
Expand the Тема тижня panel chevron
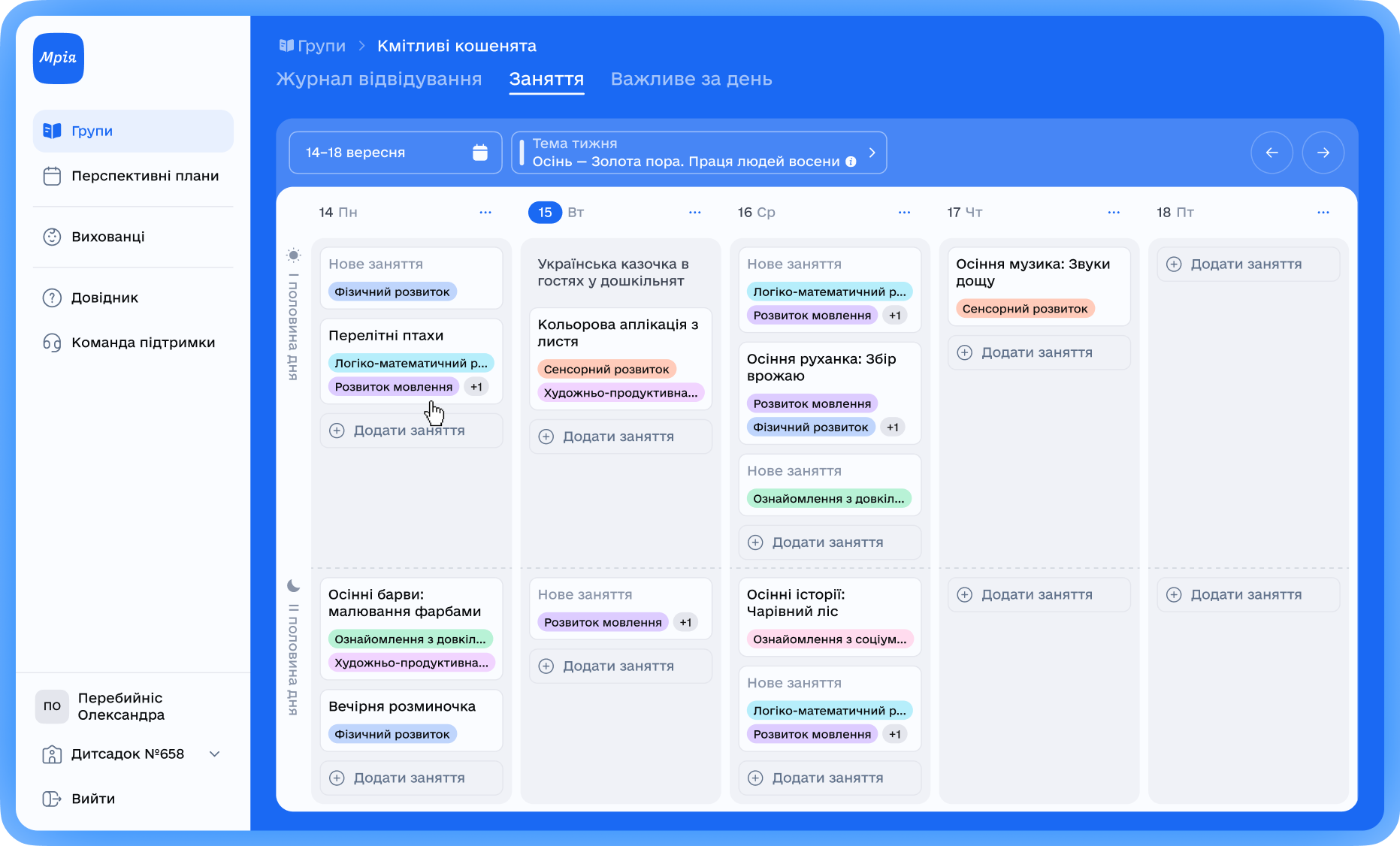click(x=872, y=153)
